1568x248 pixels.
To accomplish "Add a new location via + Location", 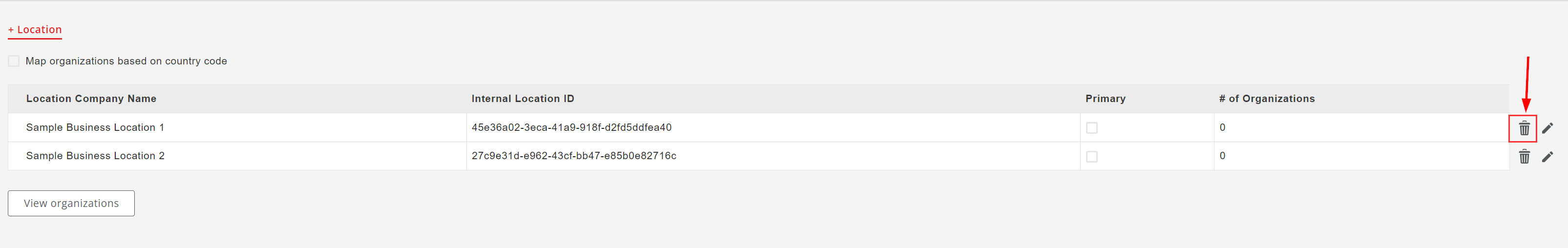I will [35, 30].
